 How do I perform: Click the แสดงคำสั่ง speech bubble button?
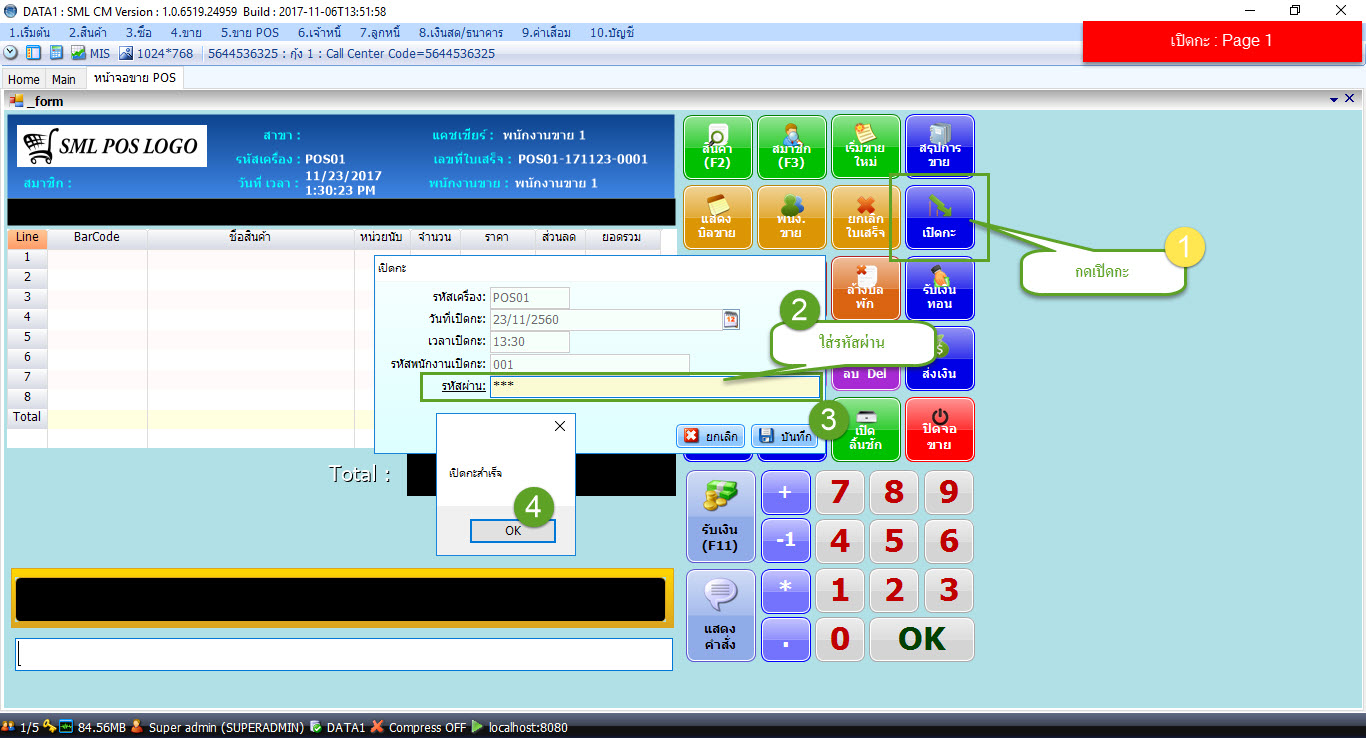[720, 615]
